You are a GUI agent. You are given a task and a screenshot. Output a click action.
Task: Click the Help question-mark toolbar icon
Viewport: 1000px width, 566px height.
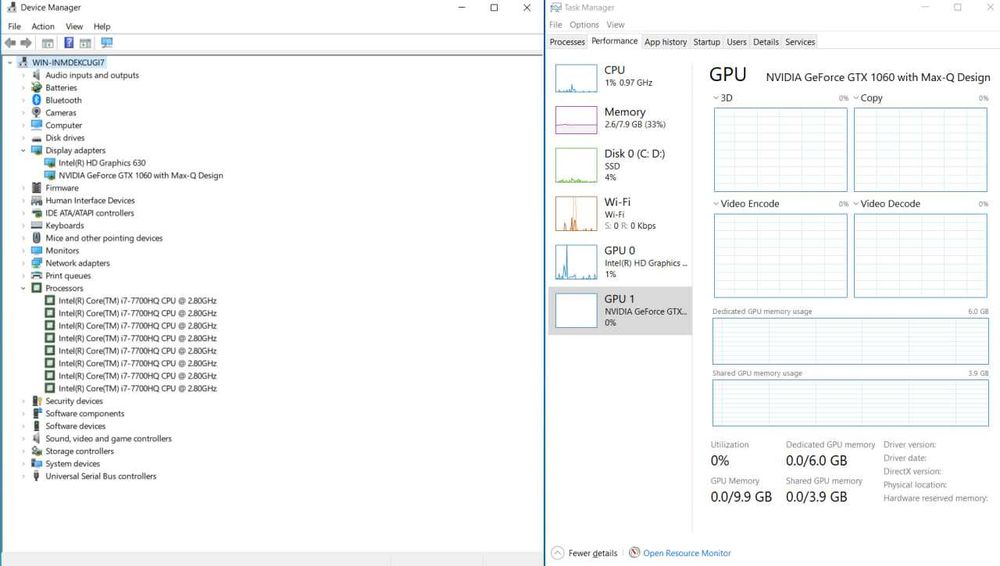click(69, 43)
